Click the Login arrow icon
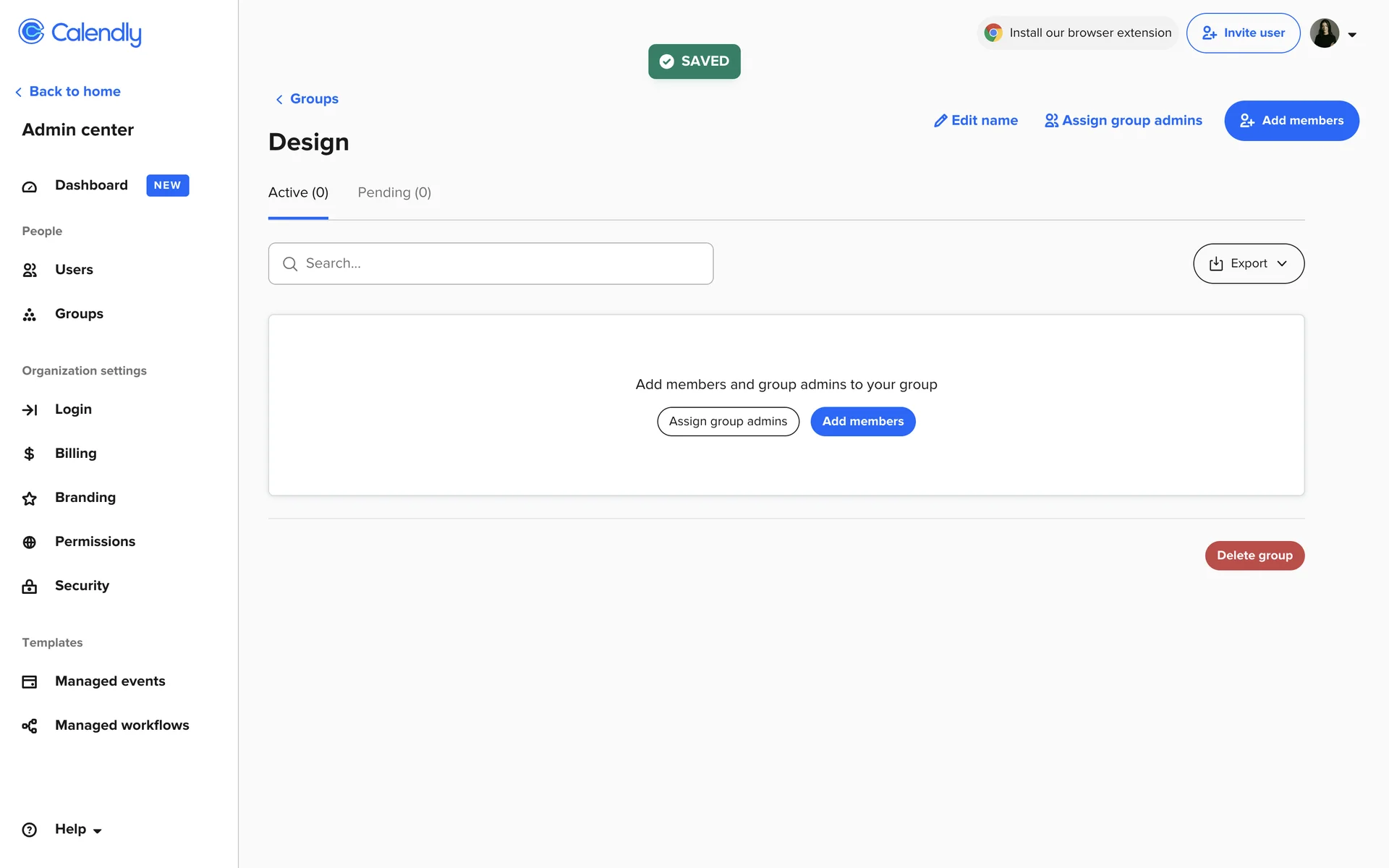This screenshot has height=868, width=1389. pyautogui.click(x=30, y=410)
